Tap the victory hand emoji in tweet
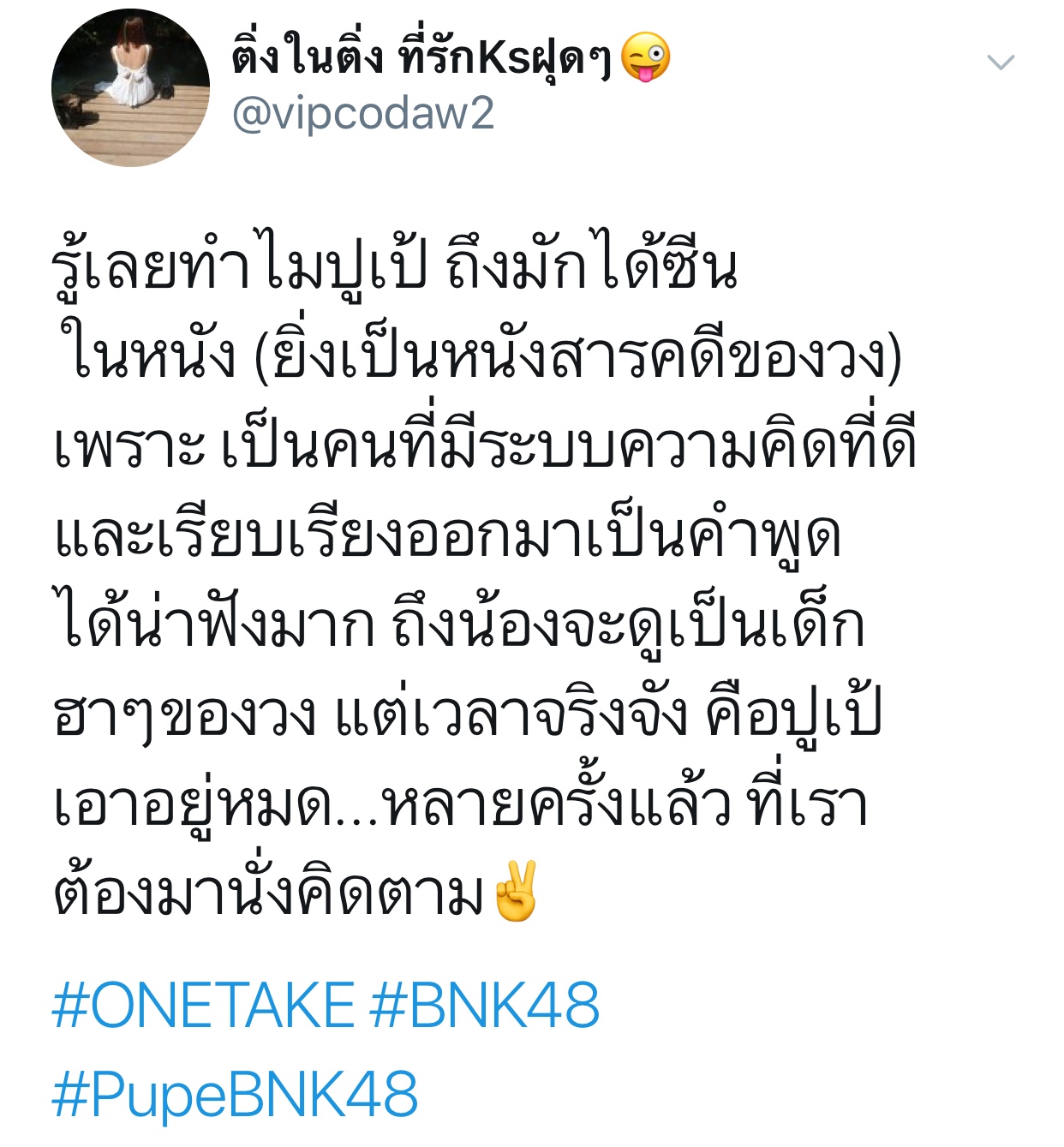 pyautogui.click(x=516, y=891)
